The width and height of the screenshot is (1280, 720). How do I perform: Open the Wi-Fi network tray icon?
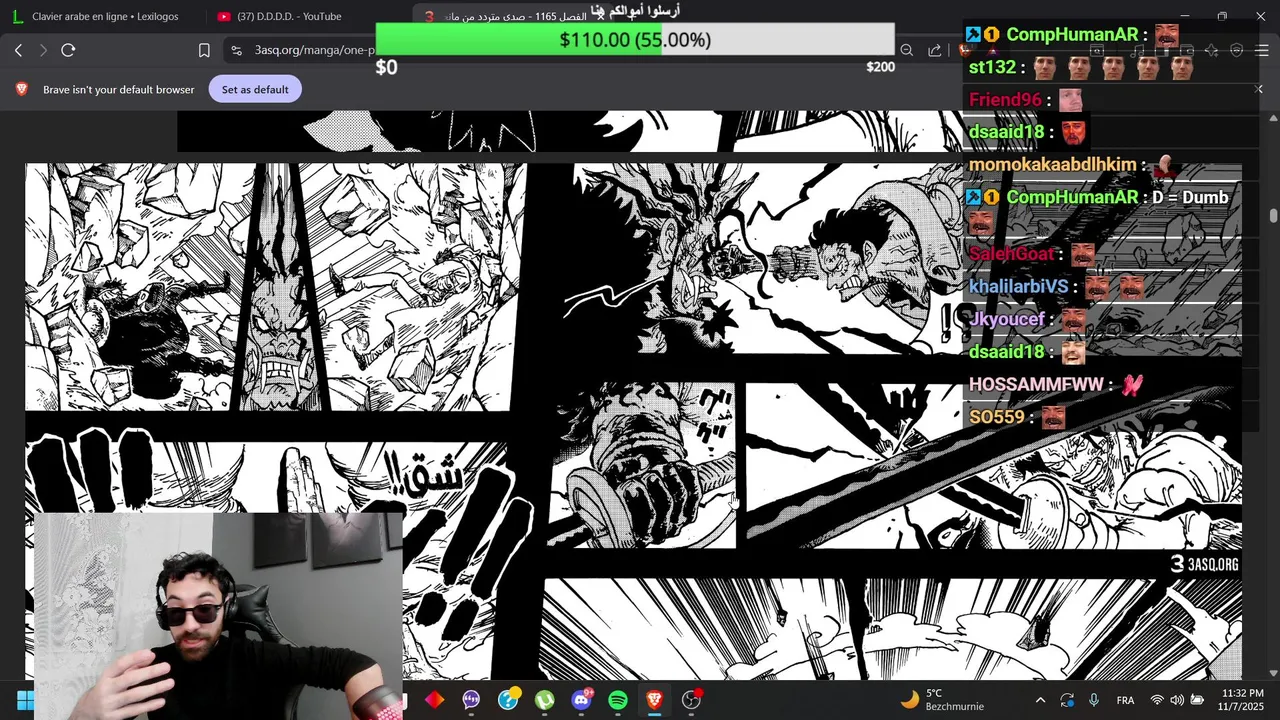click(1157, 700)
